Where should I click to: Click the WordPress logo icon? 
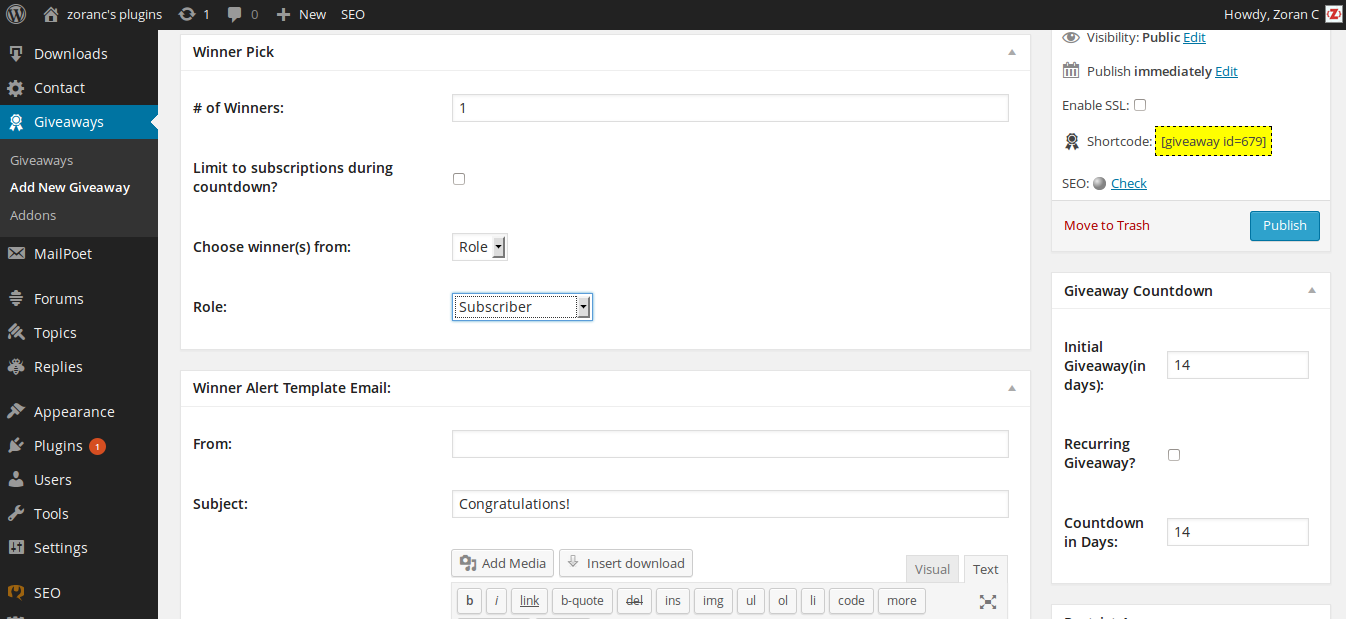[x=16, y=14]
